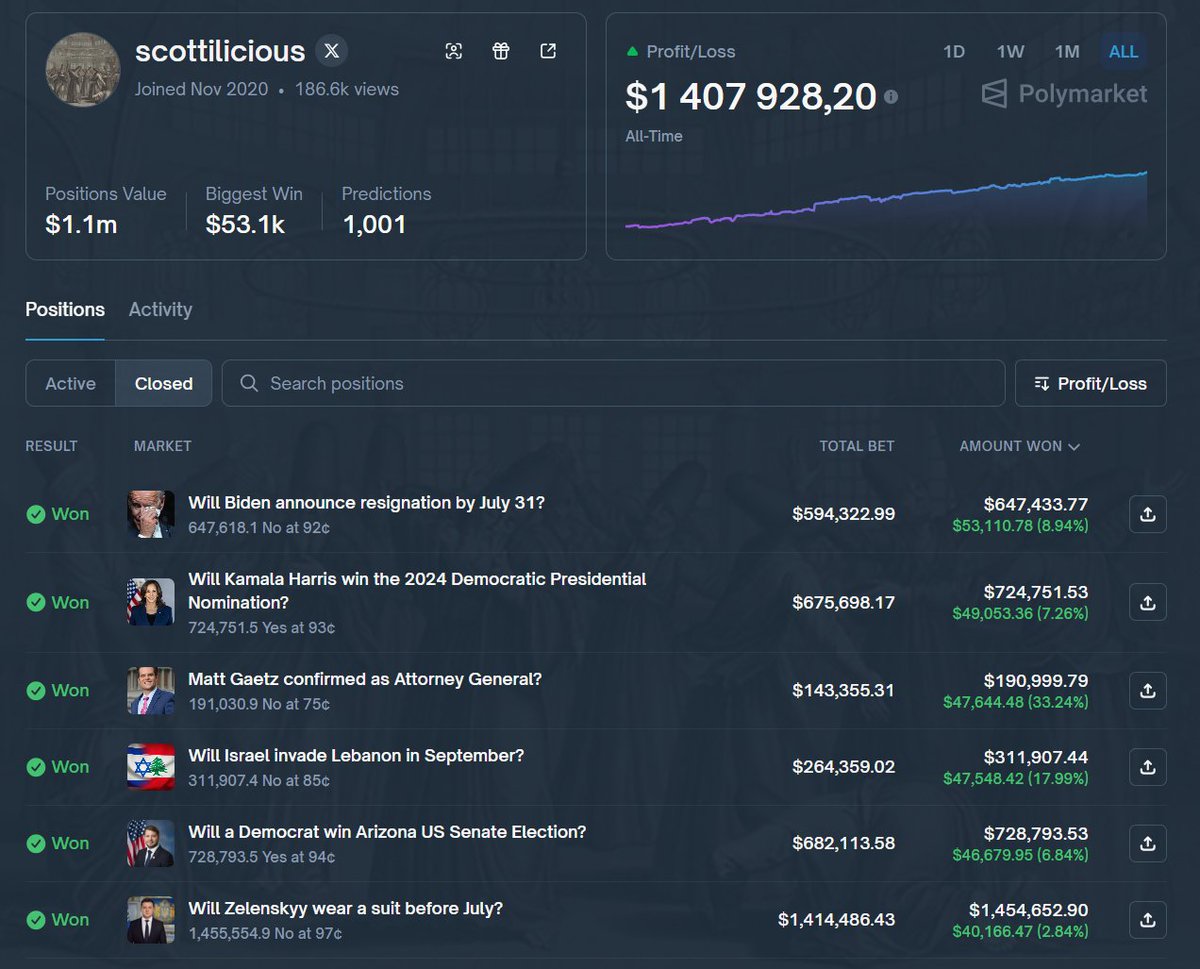Open the external link share icon

[548, 51]
